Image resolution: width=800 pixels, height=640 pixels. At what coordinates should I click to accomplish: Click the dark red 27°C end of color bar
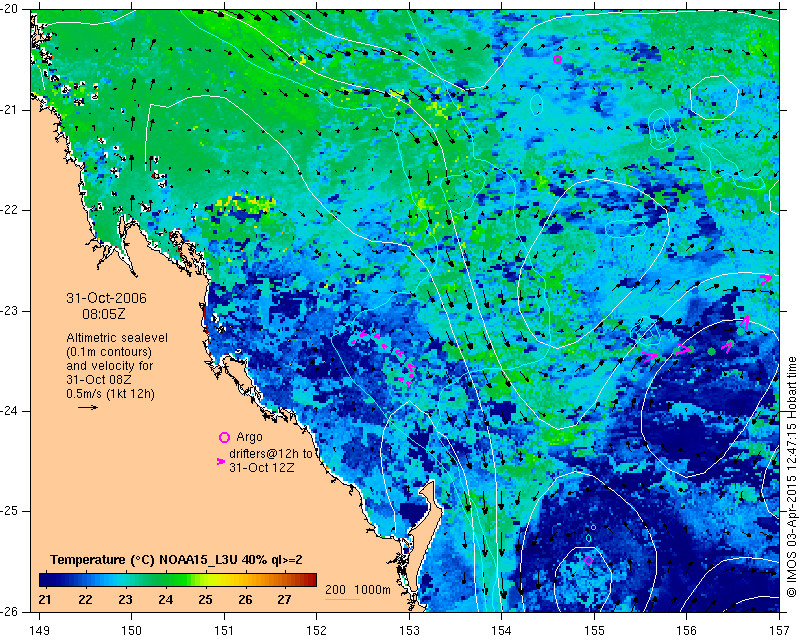[x=310, y=579]
